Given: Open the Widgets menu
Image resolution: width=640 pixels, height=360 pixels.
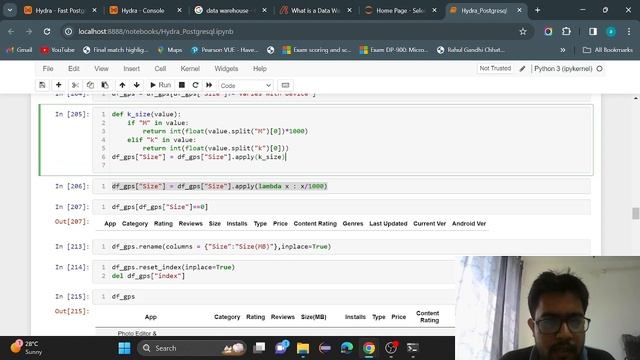Looking at the screenshot, I should 226,69.
